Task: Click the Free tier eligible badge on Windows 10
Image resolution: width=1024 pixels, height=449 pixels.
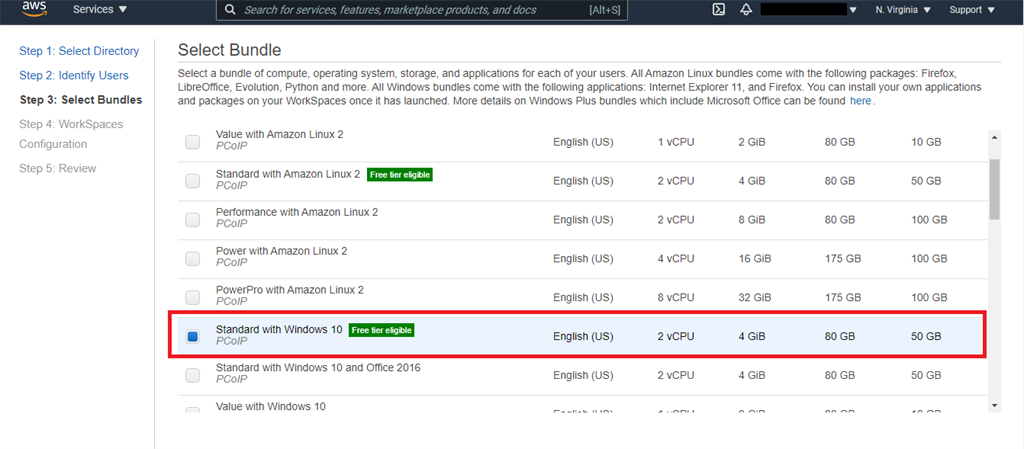Action: pos(381,330)
